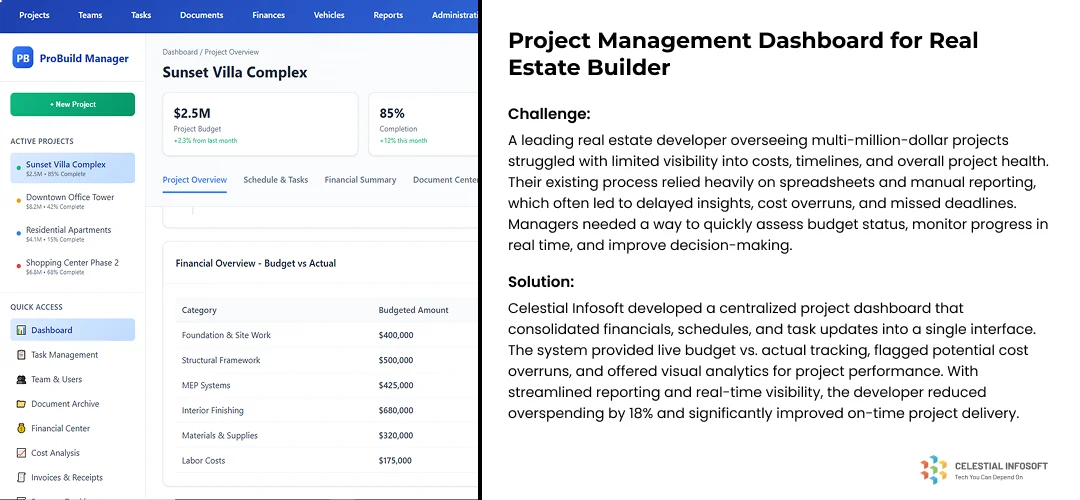Click the + New Project button
This screenshot has height=500, width=1080.
click(x=72, y=104)
